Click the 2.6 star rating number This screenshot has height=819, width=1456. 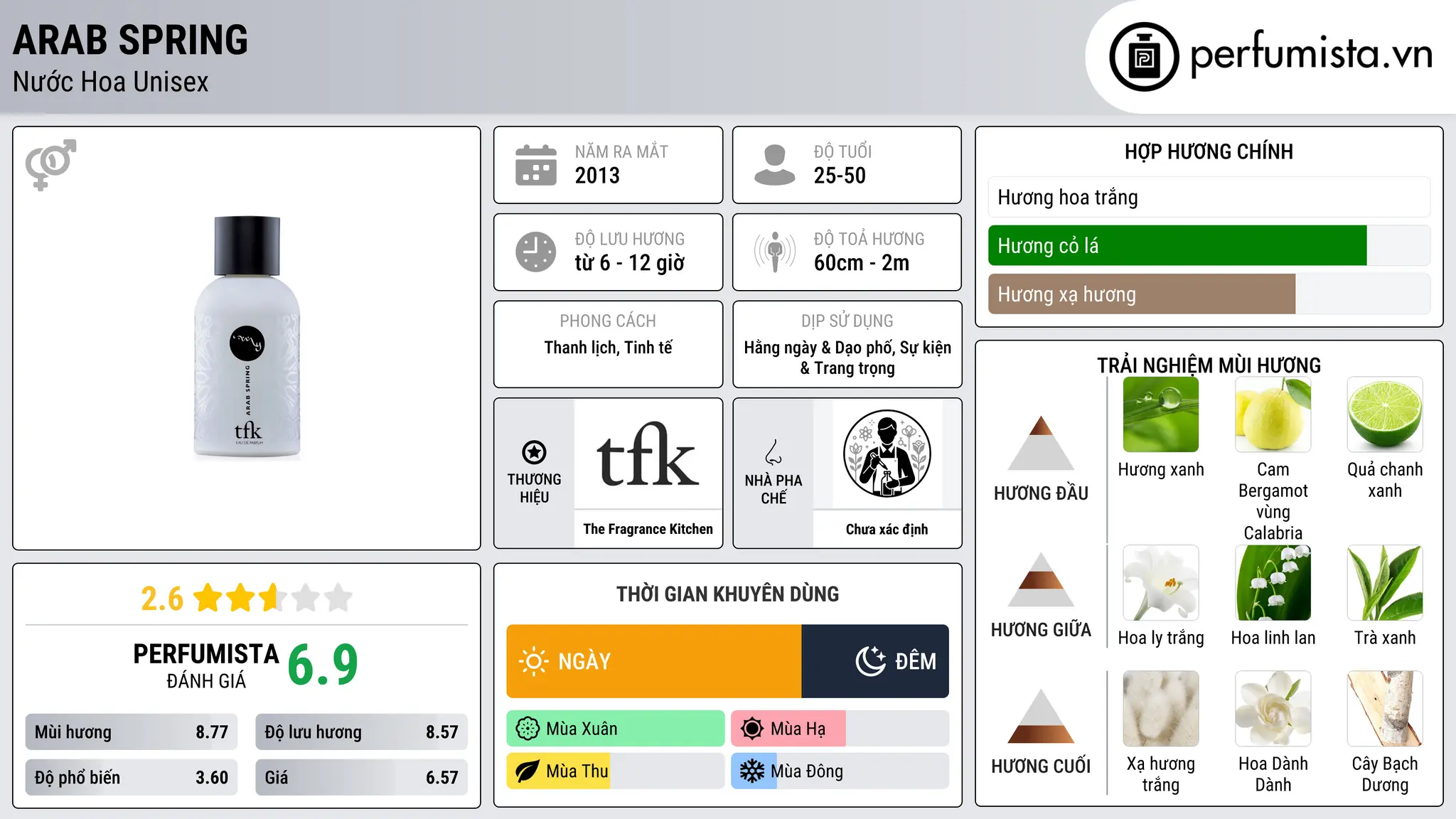coord(162,599)
